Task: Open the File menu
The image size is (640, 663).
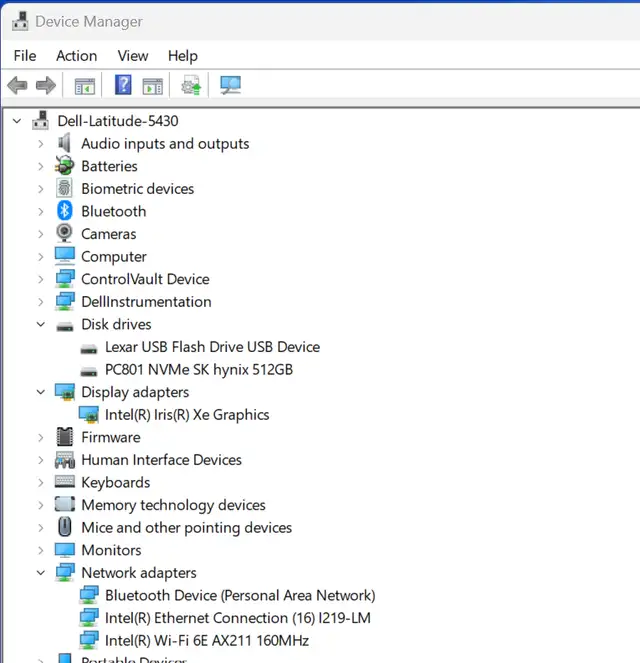Action: 25,56
